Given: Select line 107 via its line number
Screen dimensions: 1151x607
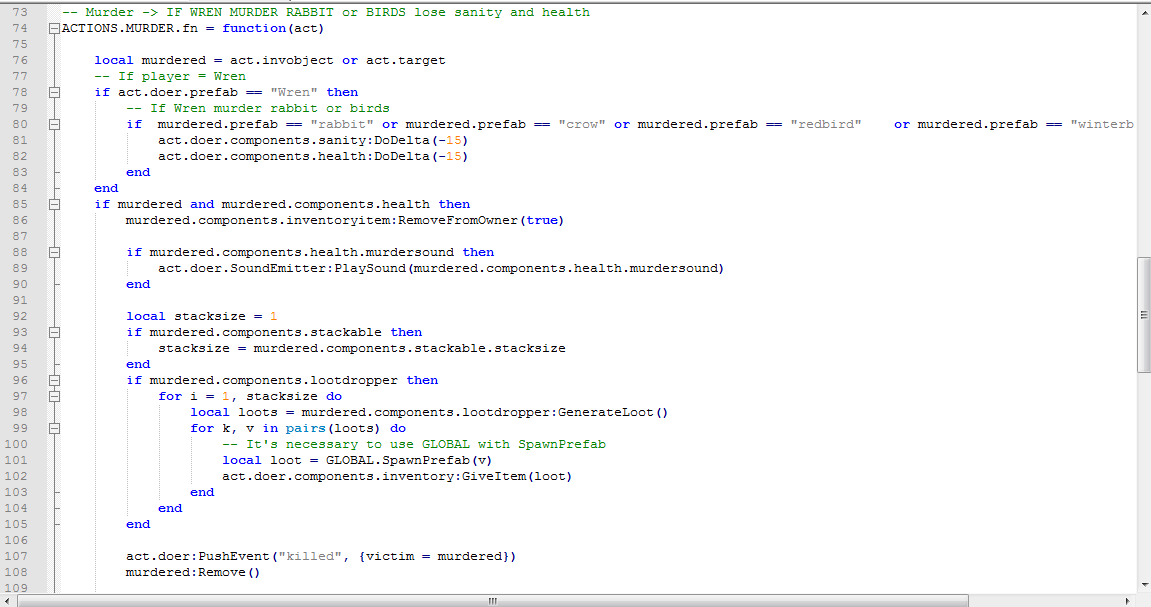Looking at the screenshot, I should pos(20,556).
